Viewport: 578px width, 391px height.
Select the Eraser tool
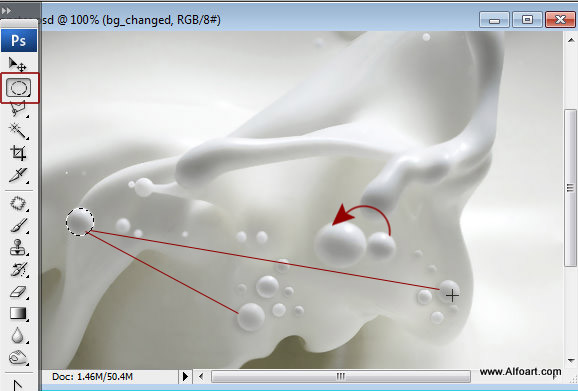point(18,292)
